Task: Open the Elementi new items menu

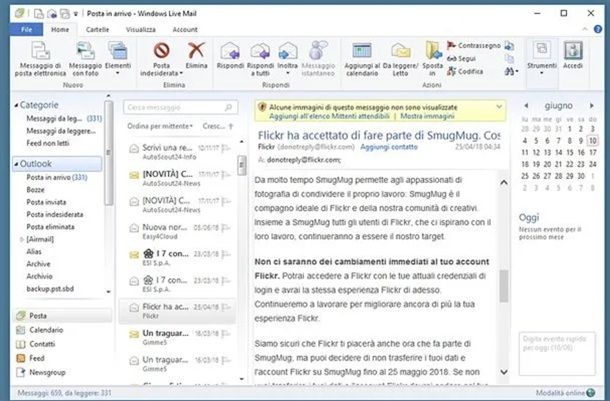Action: 117,59
